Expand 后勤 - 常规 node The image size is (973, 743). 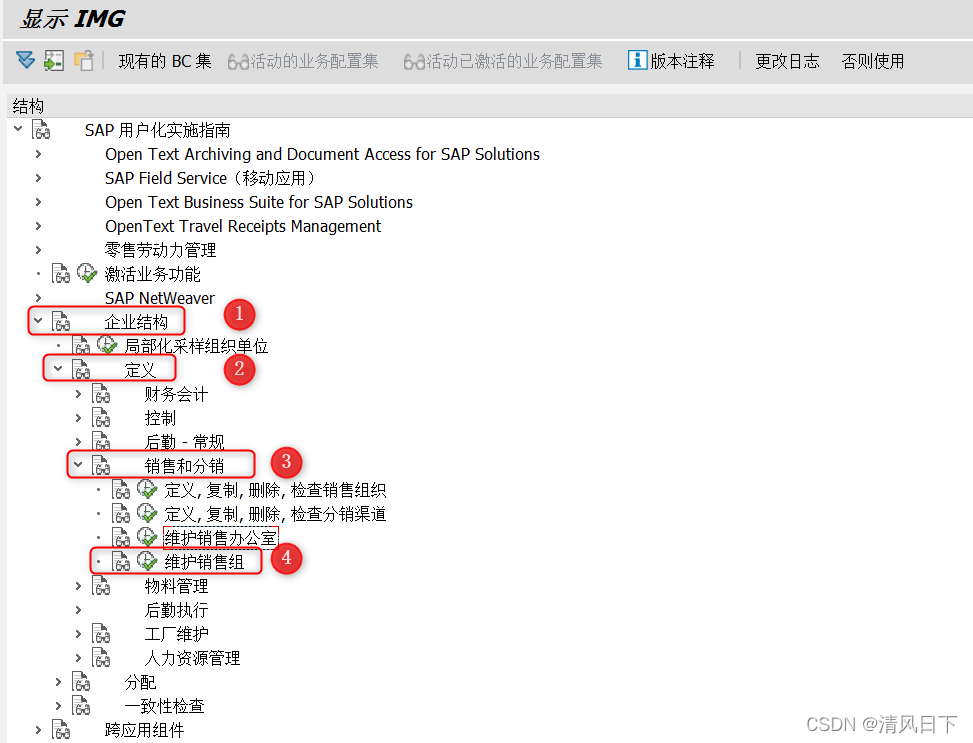point(78,442)
